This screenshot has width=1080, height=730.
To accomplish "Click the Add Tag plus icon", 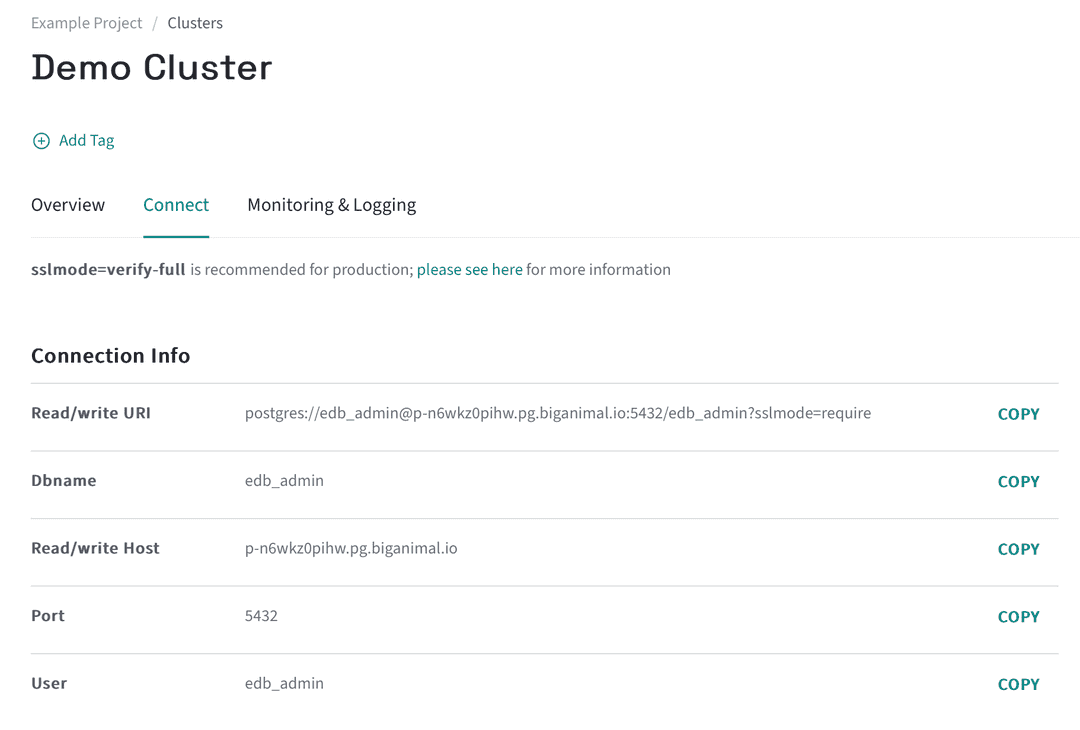I will click(x=41, y=140).
